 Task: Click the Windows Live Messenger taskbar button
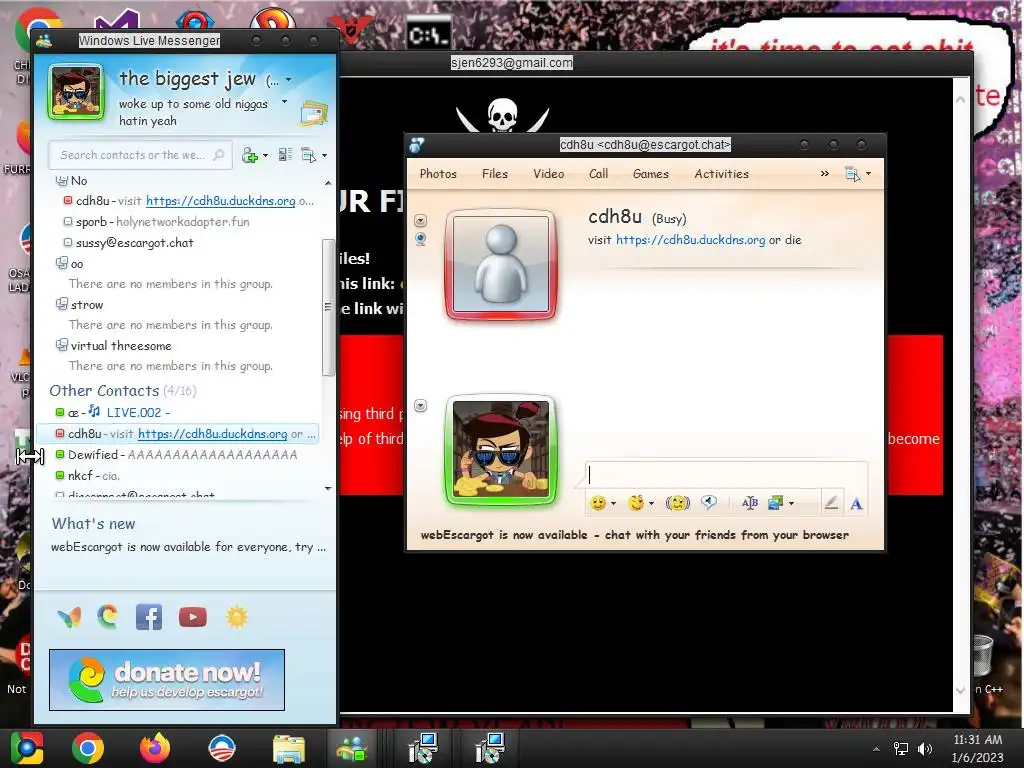coord(352,748)
